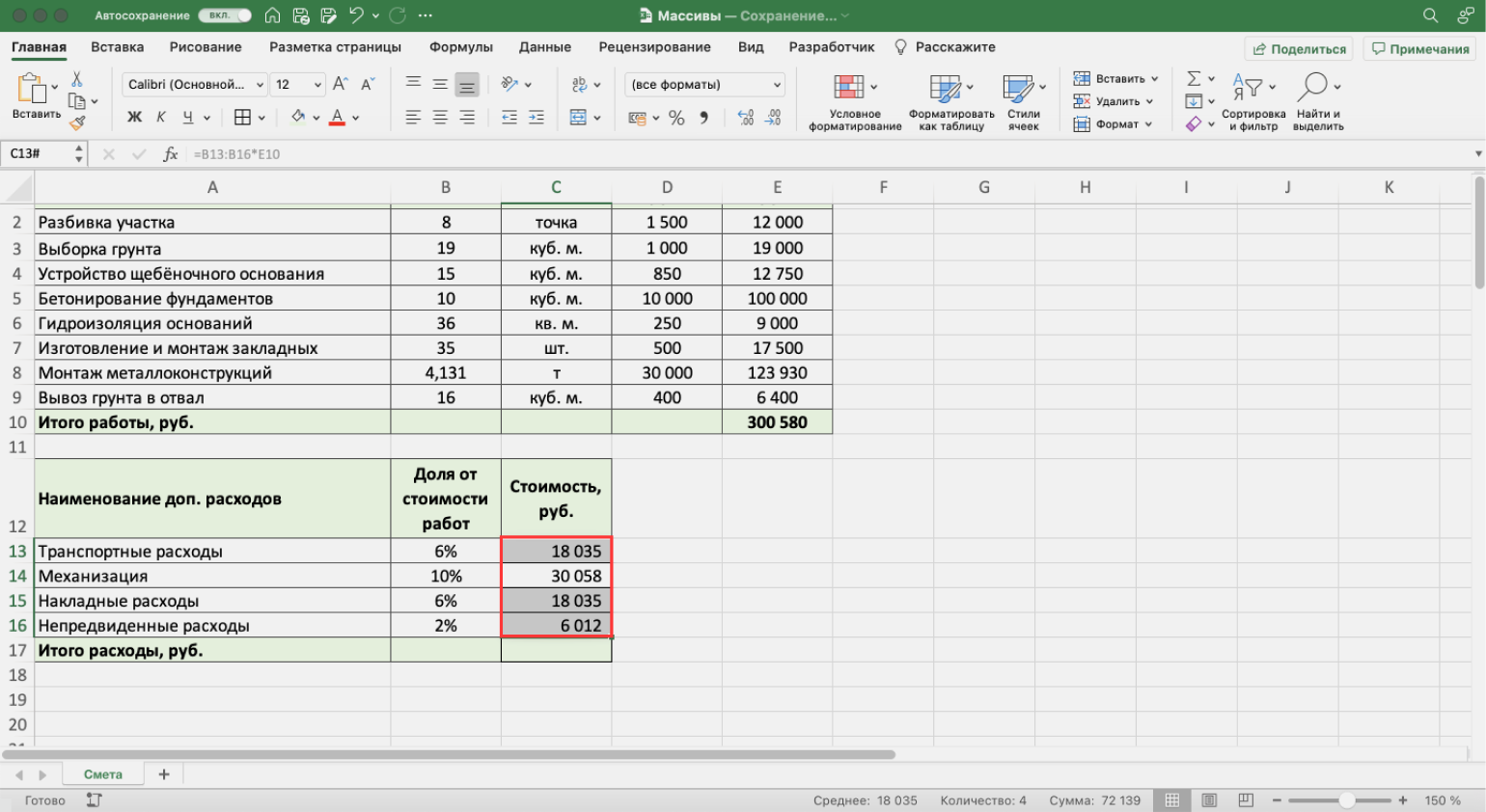1486x812 pixels.
Task: Click the Increase indent icon
Action: point(537,117)
